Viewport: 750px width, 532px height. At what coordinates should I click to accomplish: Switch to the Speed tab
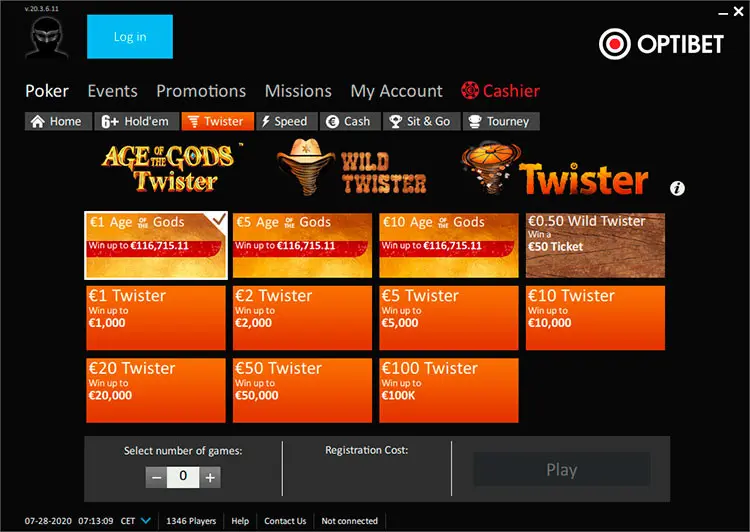tap(287, 122)
